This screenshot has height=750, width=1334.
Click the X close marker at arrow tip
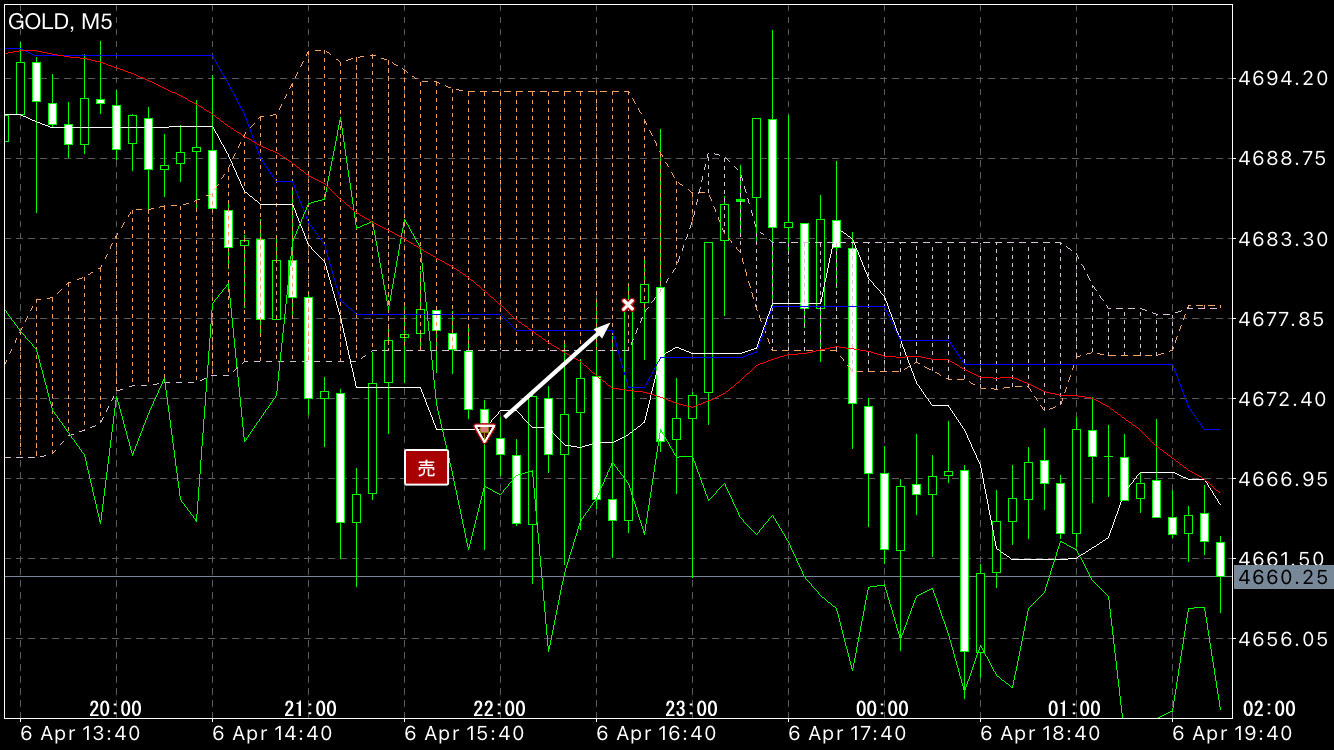click(628, 304)
